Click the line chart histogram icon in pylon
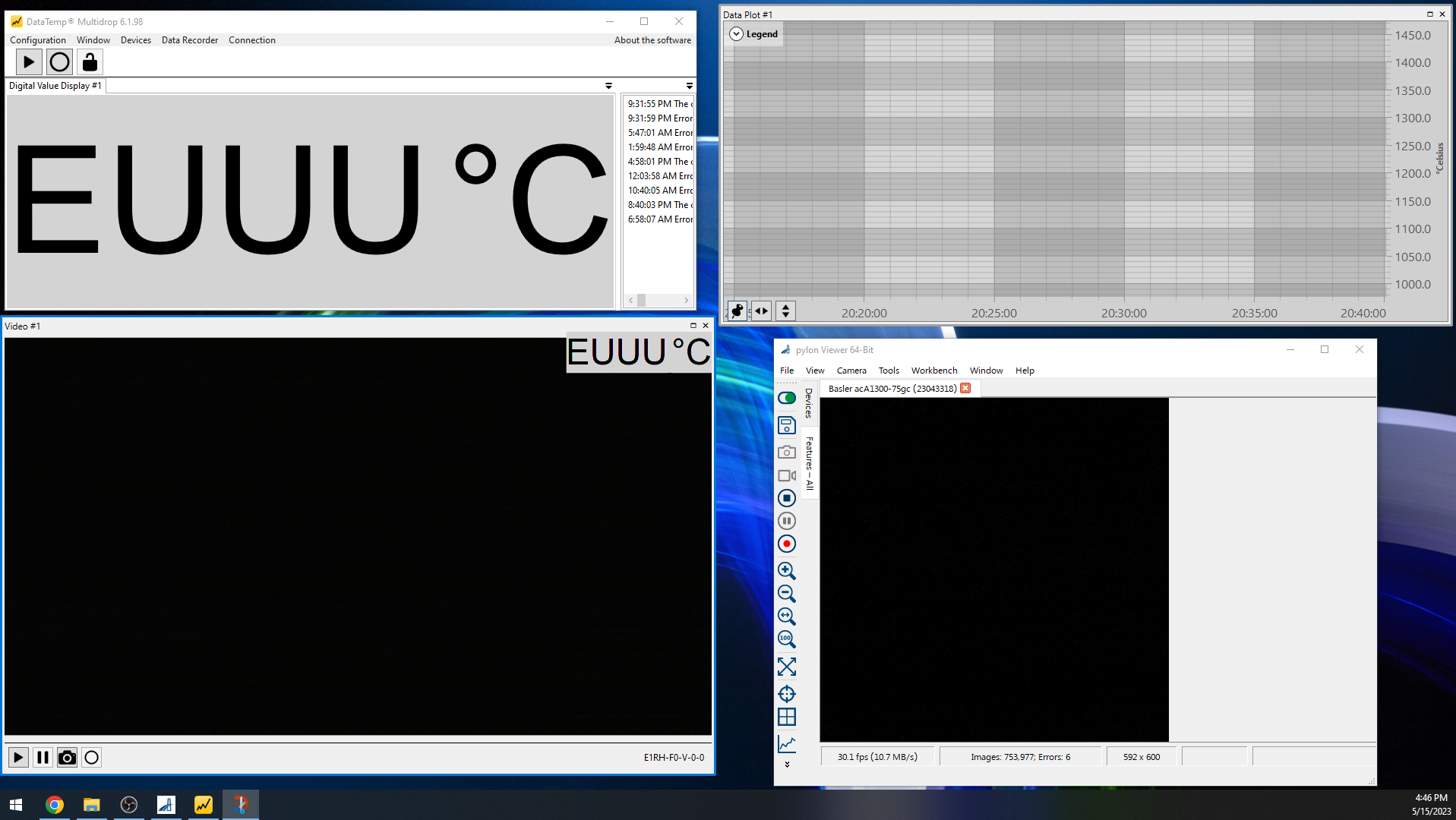The height and width of the screenshot is (820, 1456). pyautogui.click(x=787, y=744)
